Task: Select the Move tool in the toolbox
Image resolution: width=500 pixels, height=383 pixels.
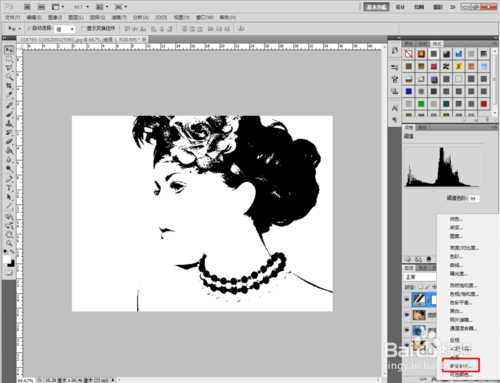Action: click(x=9, y=50)
